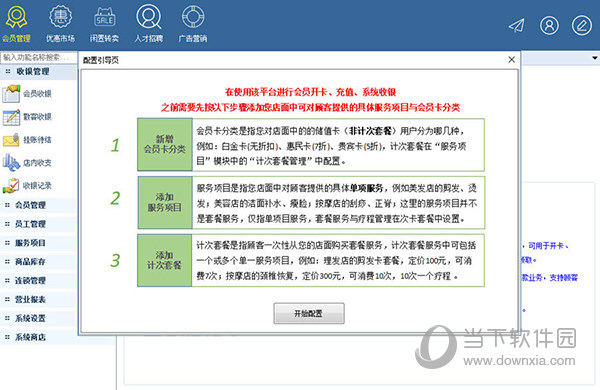Open 会员收银 in the sidebar
Screen dimensions: 600x390
tap(28, 93)
